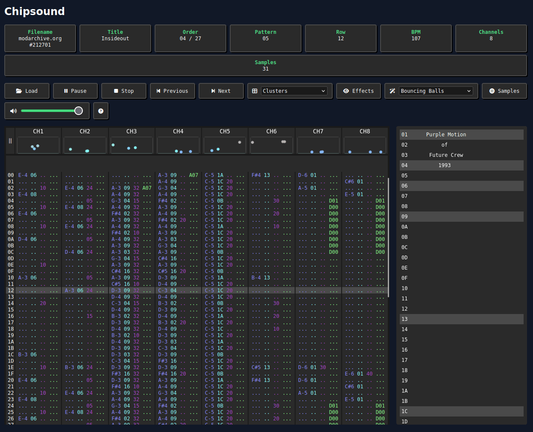Click the Row info card
This screenshot has width=533, height=432.
(x=341, y=38)
